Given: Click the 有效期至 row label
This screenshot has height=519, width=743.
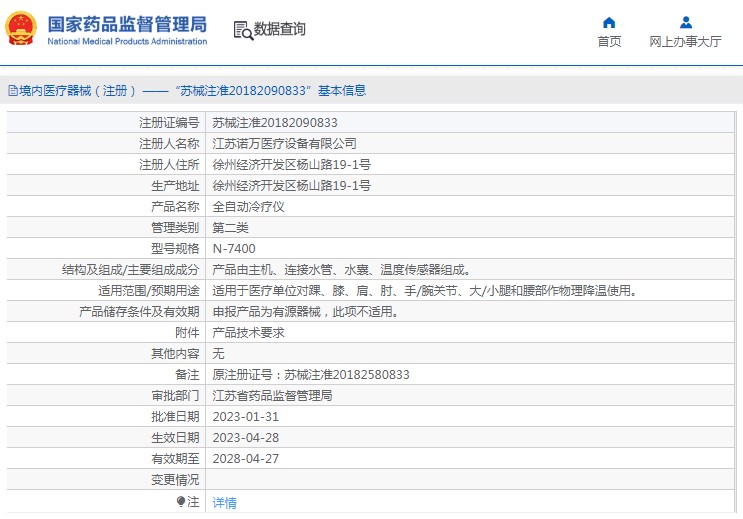Looking at the screenshot, I should click(175, 459).
